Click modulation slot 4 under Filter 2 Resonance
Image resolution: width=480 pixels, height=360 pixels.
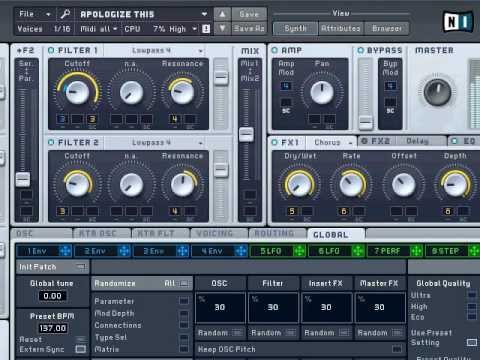(x=174, y=211)
